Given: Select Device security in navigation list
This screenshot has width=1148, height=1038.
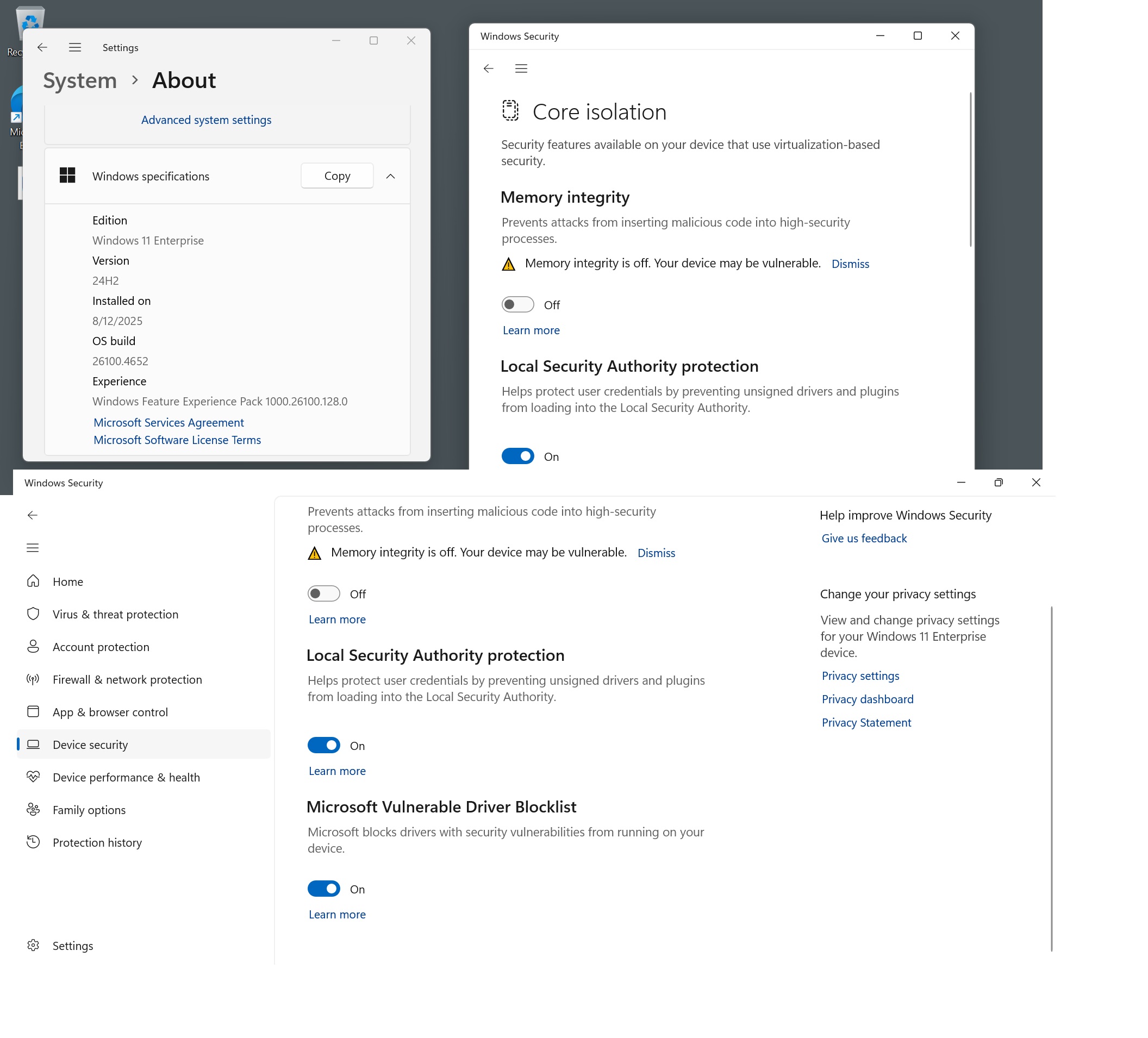Looking at the screenshot, I should (x=90, y=744).
